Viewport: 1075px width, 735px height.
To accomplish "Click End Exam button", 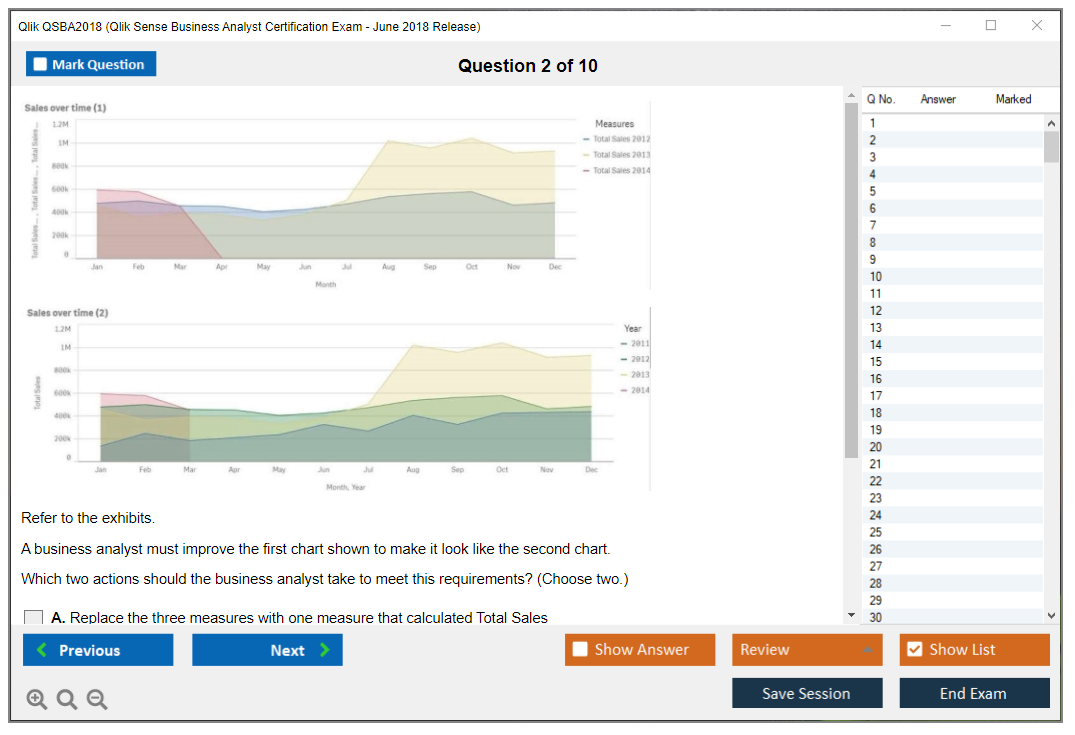I will point(974,693).
